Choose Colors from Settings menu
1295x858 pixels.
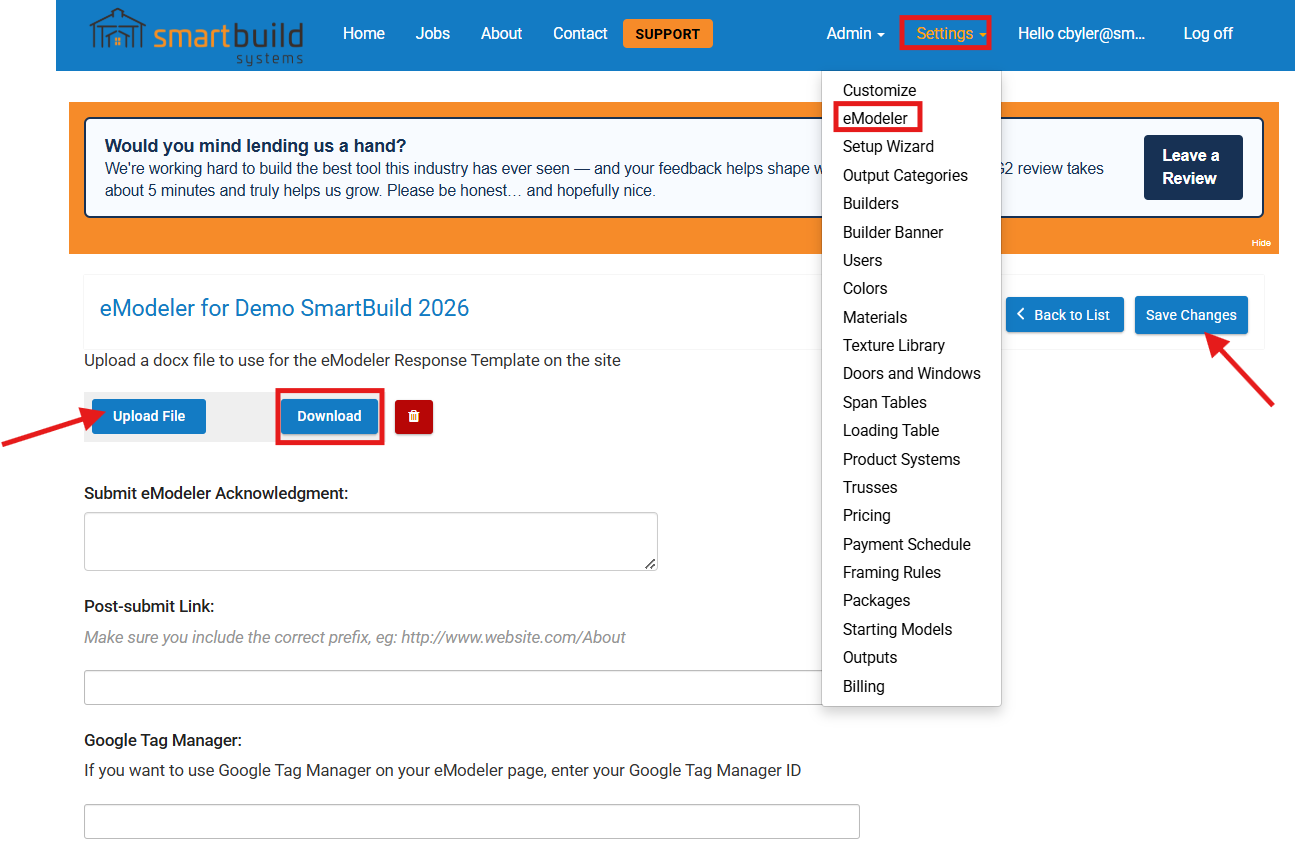[x=865, y=289]
